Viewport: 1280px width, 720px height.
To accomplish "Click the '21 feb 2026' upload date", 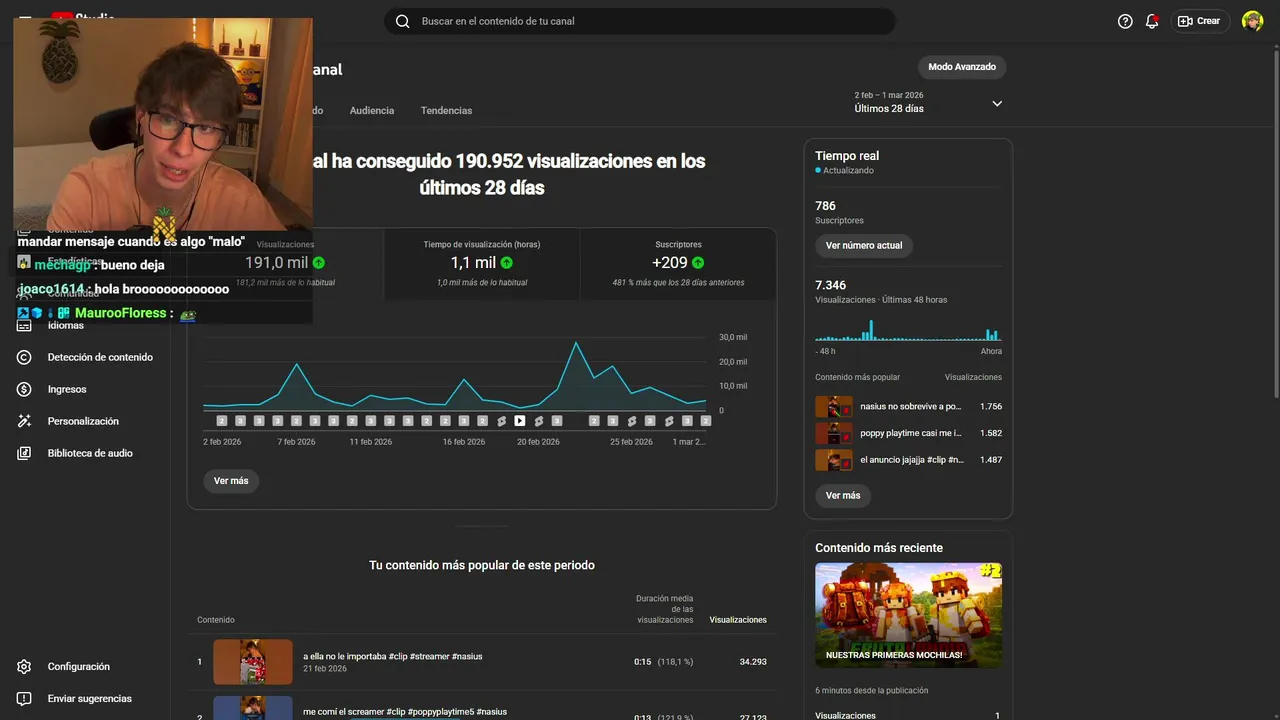I will pos(325,668).
